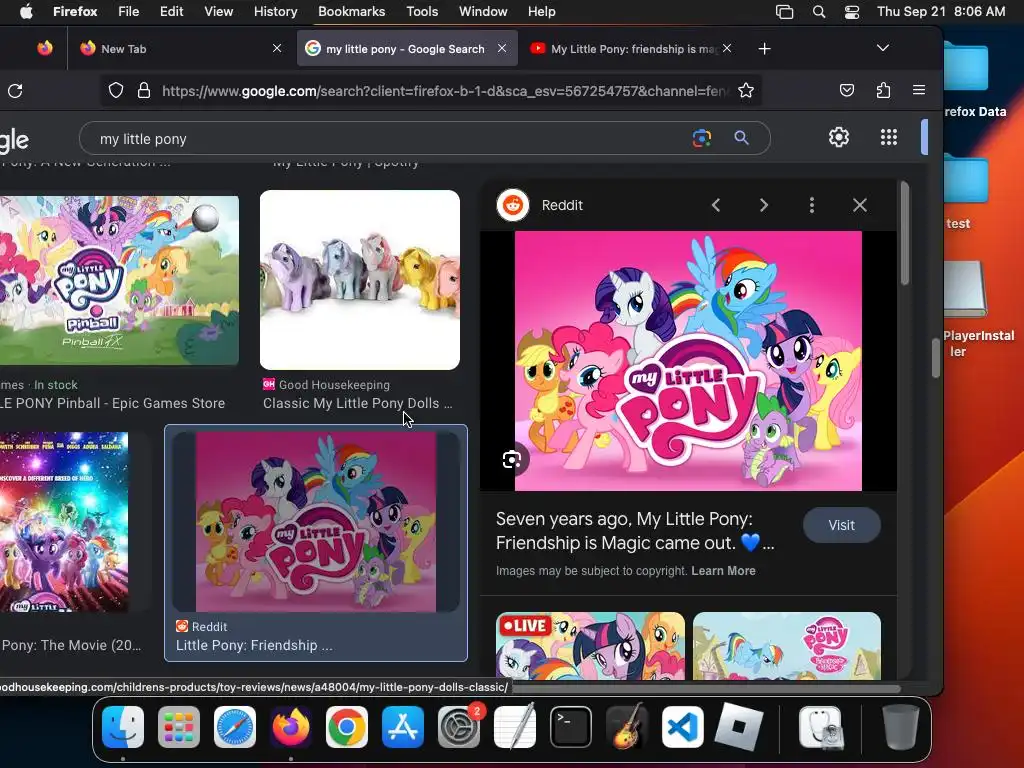Click the preview panel vertical scrollbar
1024x768 pixels.
[x=904, y=234]
